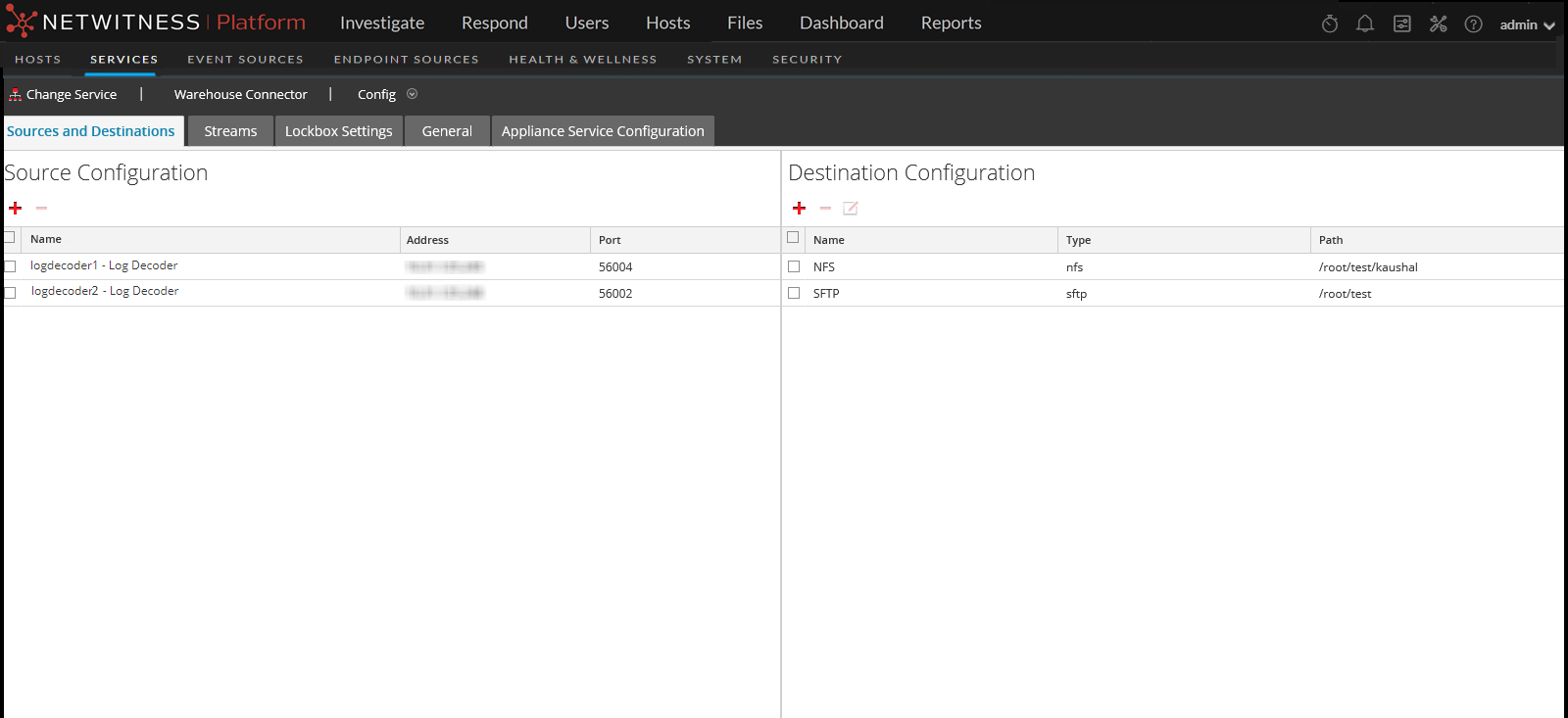Open the Reports menu
The height and width of the screenshot is (718, 1568).
click(952, 23)
